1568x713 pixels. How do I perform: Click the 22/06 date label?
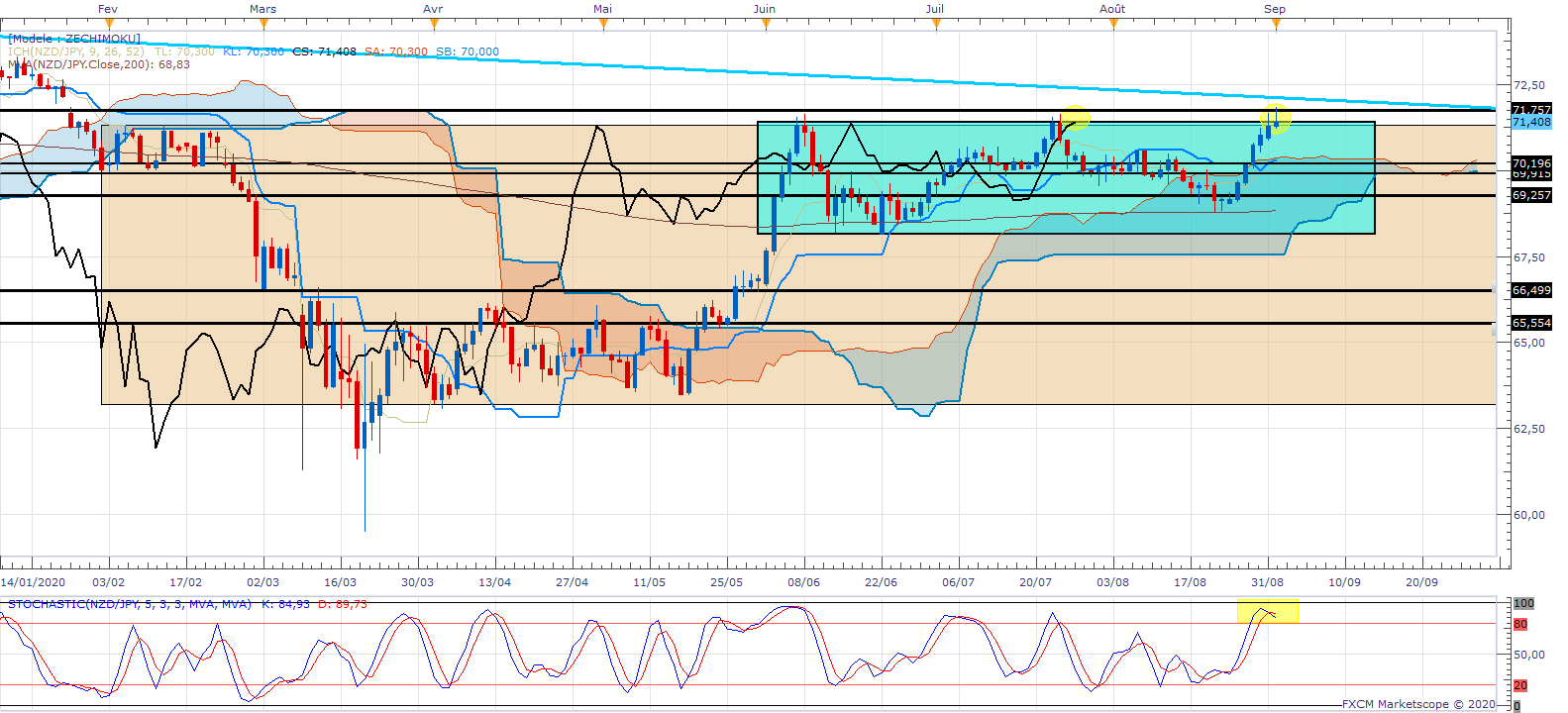[x=882, y=582]
